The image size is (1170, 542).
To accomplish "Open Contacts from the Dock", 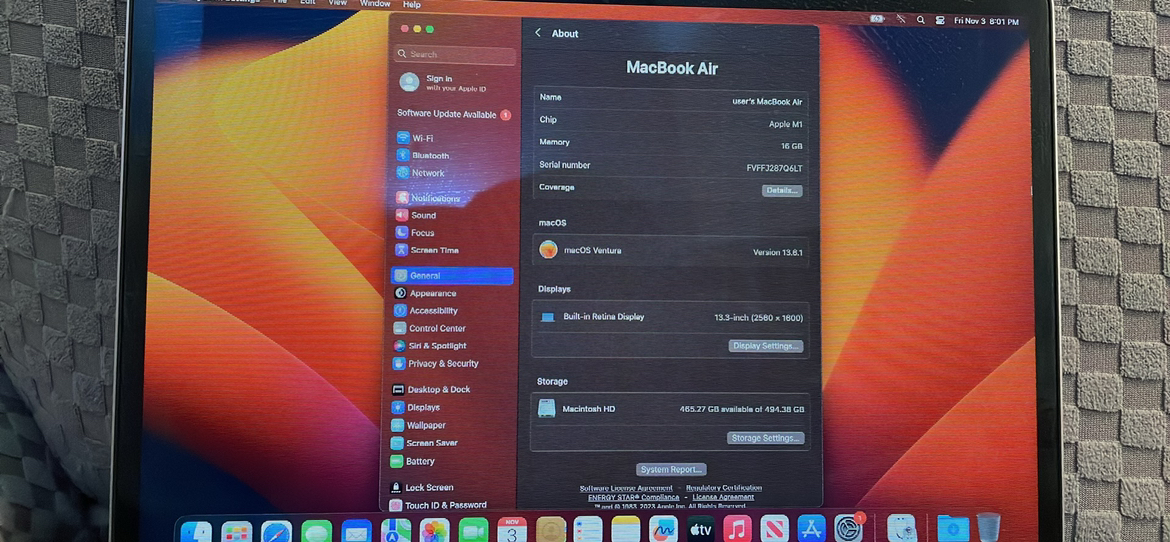I will [x=550, y=530].
